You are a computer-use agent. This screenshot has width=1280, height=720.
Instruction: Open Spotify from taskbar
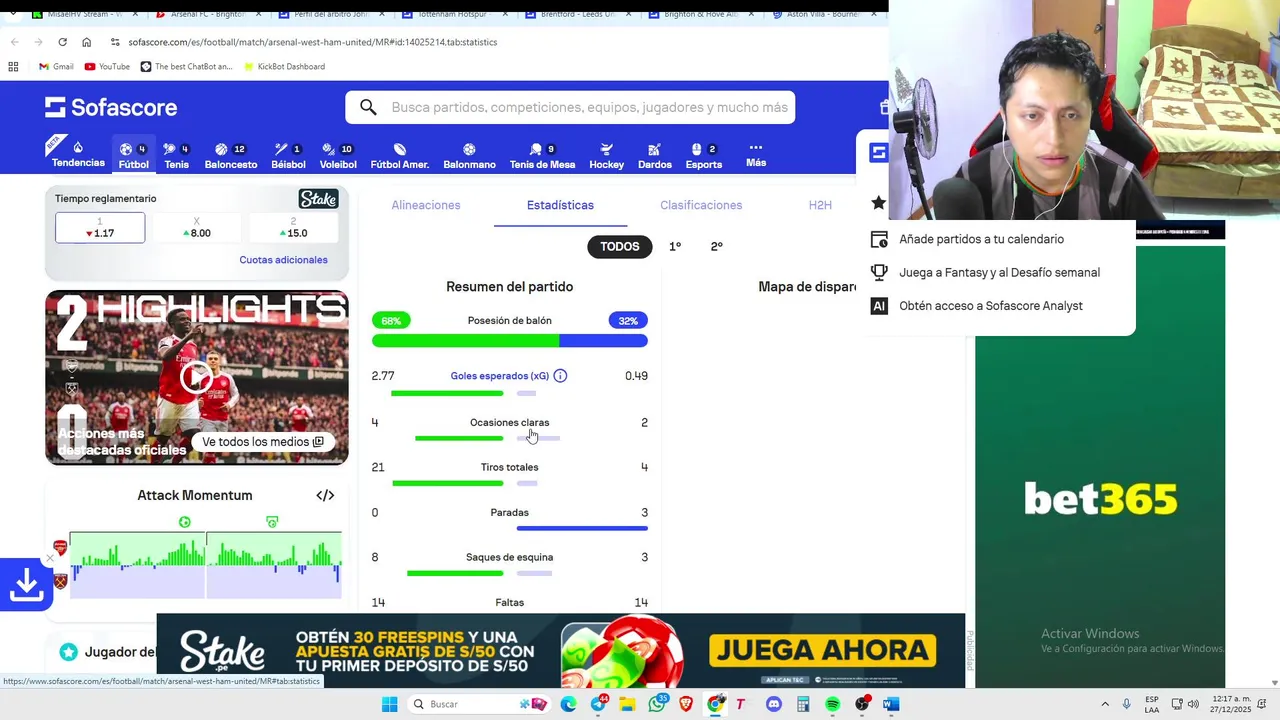(x=833, y=704)
